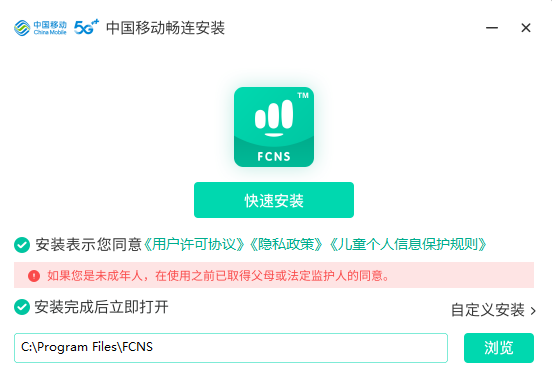Click the red minor consent notice bar
Screen dimensions: 552x376
coord(274,275)
